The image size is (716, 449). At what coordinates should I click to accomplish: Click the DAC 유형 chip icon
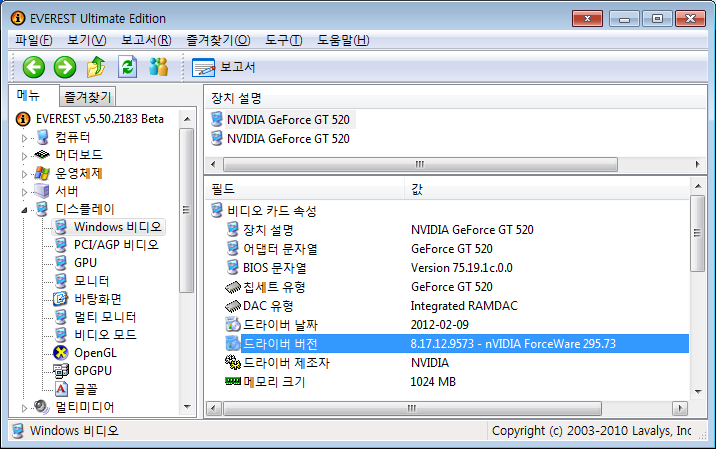click(233, 306)
